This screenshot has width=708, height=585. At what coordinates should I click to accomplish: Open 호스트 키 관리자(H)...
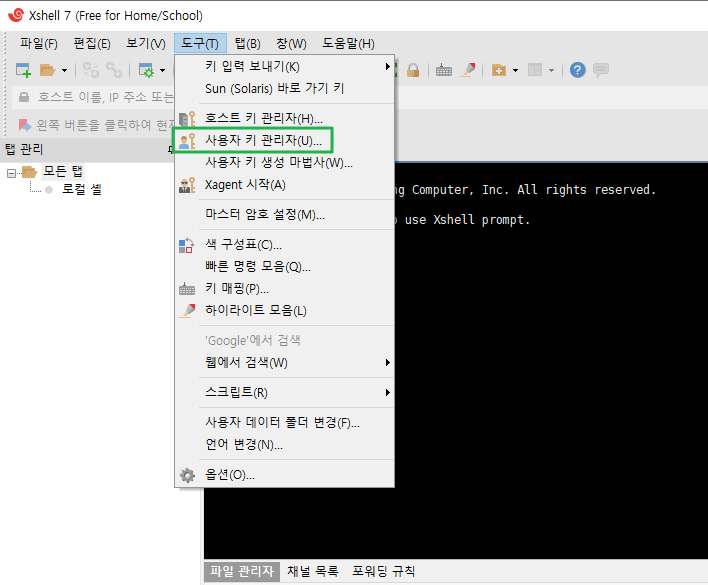pyautogui.click(x=284, y=118)
